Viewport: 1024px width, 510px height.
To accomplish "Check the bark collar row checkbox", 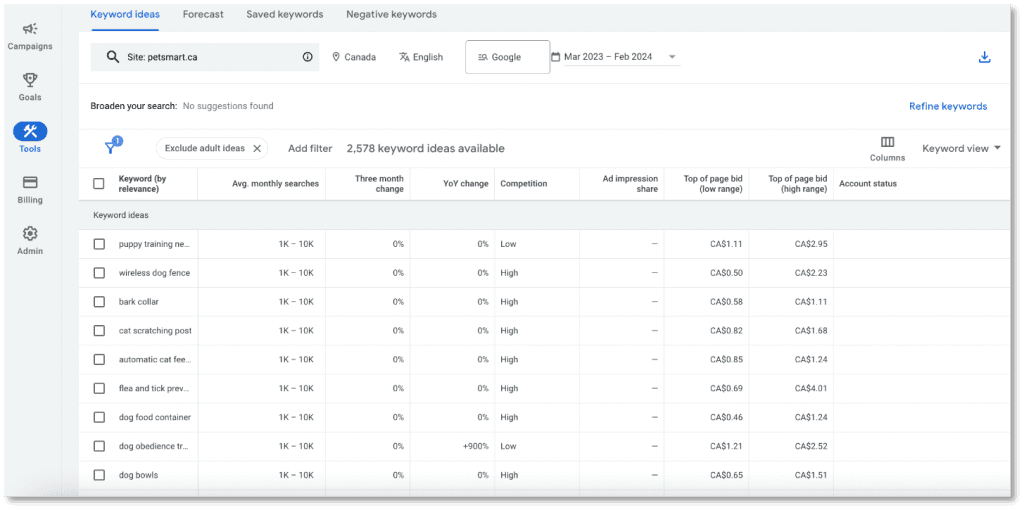I will click(99, 302).
